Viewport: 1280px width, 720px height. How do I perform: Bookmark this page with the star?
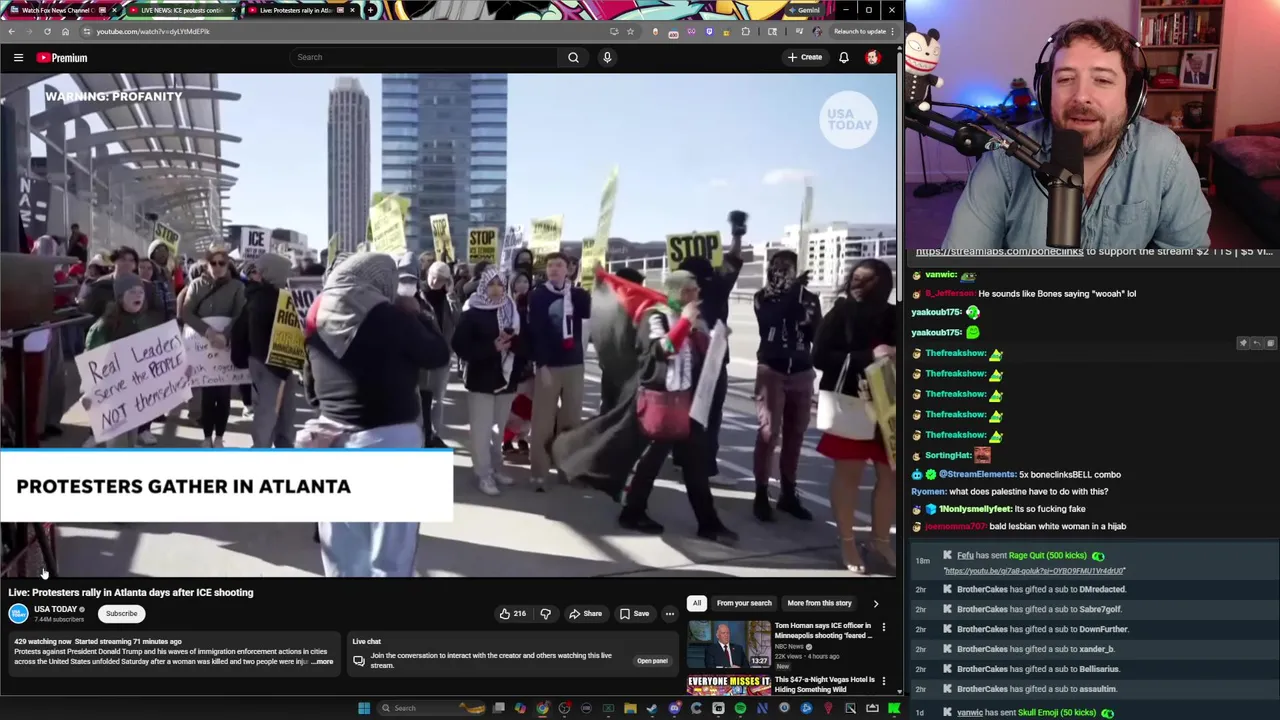pyautogui.click(x=630, y=31)
